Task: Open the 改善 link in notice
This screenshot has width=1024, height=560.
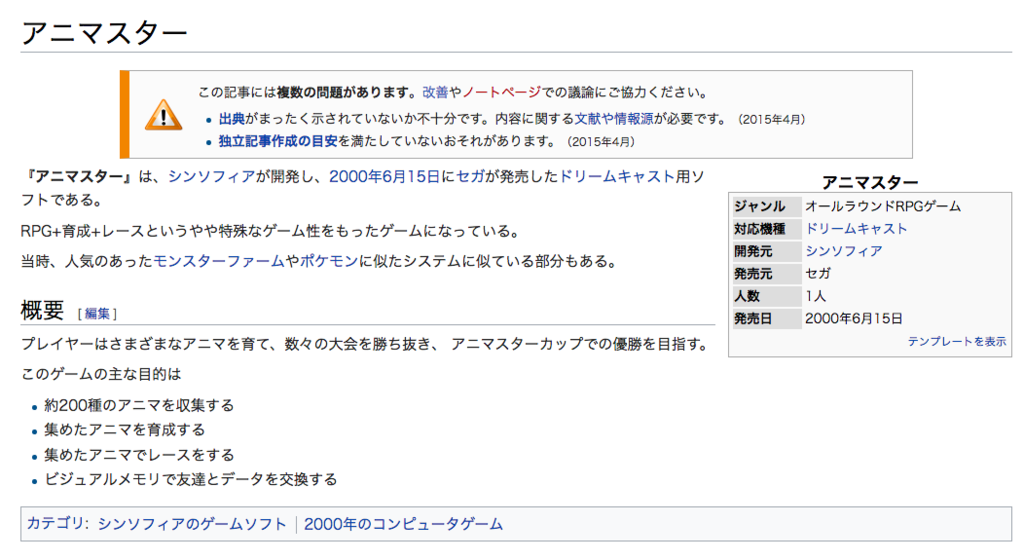Action: (x=435, y=92)
